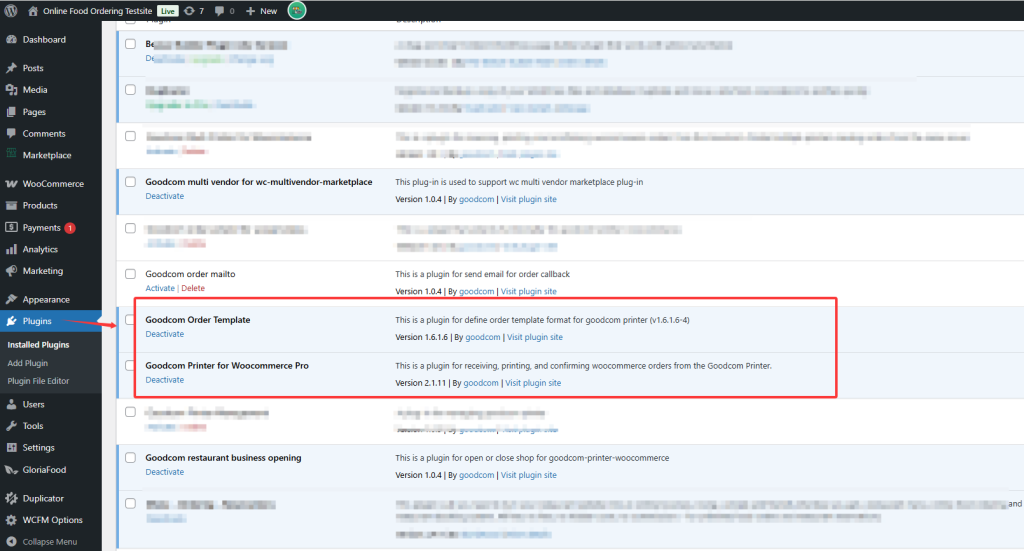Check Goodcom multi vendor plugin checkbox
Image resolution: width=1024 pixels, height=551 pixels.
(x=131, y=182)
